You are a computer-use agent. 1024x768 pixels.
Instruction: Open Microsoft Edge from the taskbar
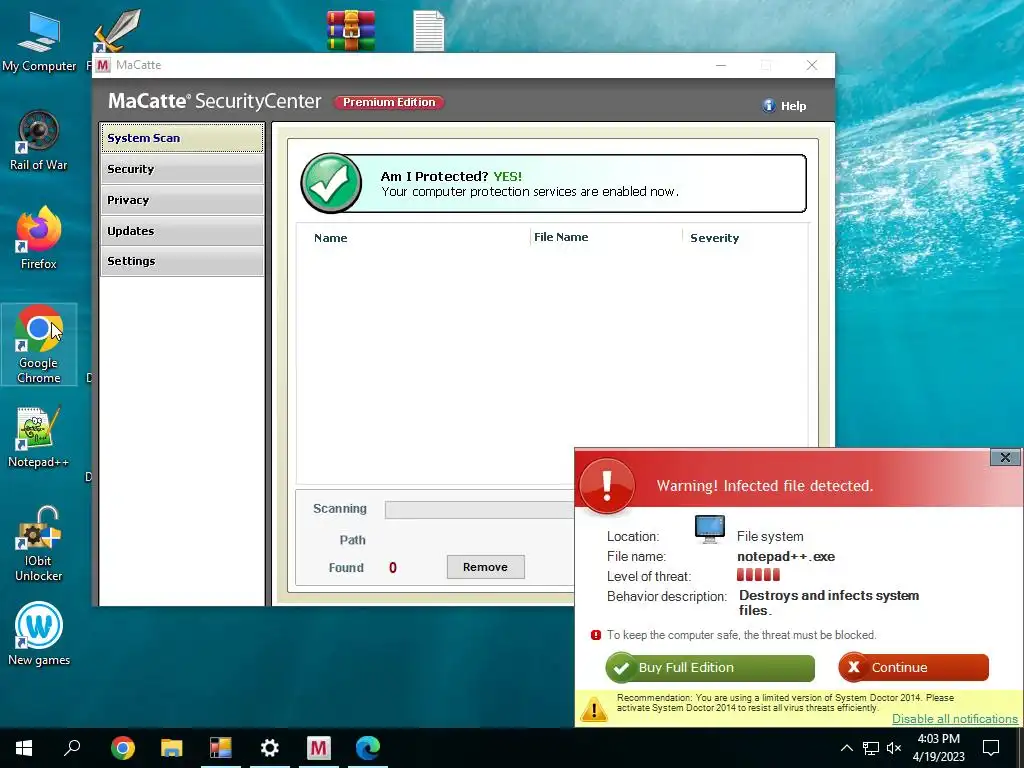368,748
